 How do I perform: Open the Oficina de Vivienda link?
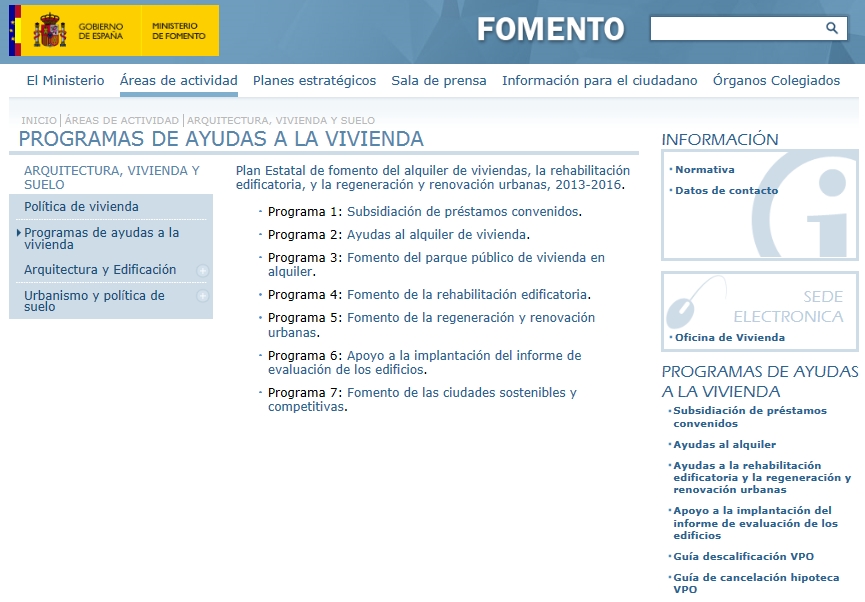click(x=730, y=338)
